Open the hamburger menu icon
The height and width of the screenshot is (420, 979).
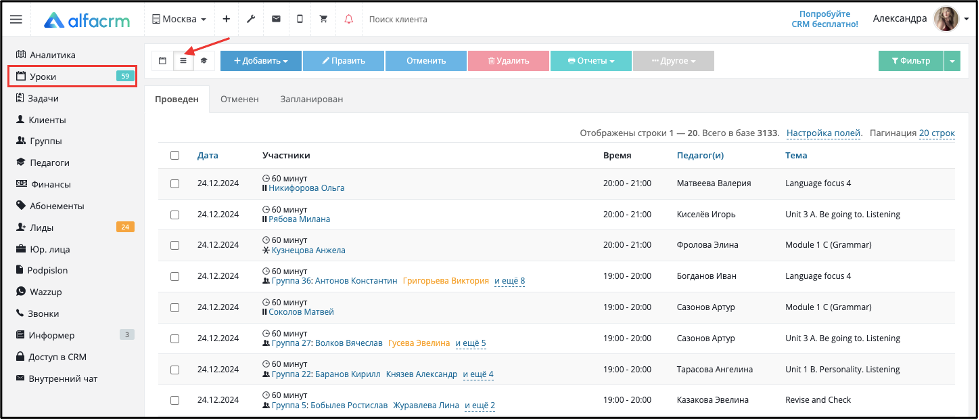pos(16,19)
